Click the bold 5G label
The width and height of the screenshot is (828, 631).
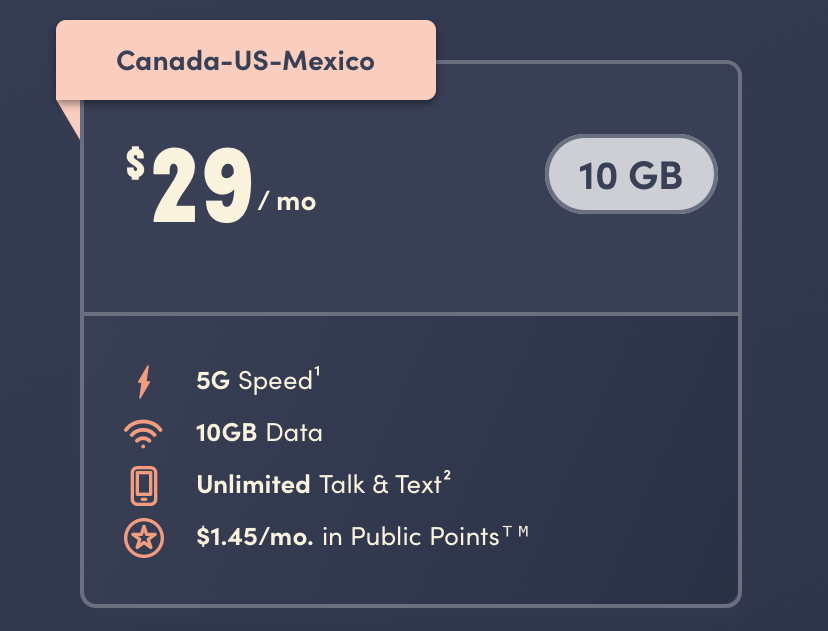(x=213, y=380)
